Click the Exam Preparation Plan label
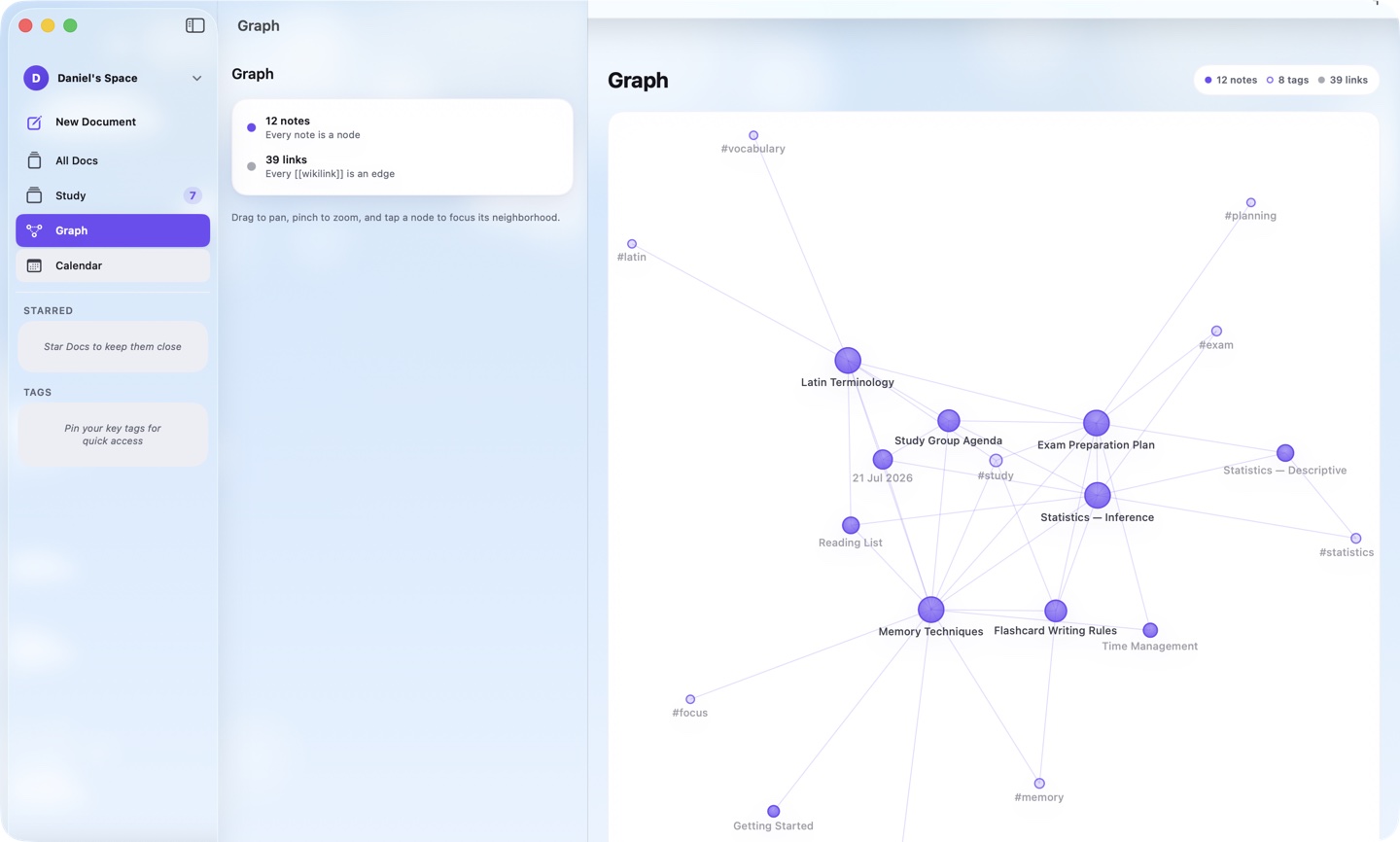The width and height of the screenshot is (1400, 842). [x=1096, y=445]
